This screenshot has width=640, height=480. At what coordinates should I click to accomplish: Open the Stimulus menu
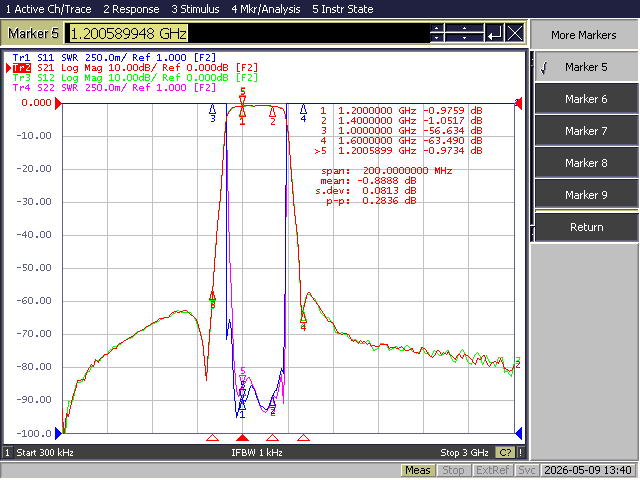click(195, 9)
